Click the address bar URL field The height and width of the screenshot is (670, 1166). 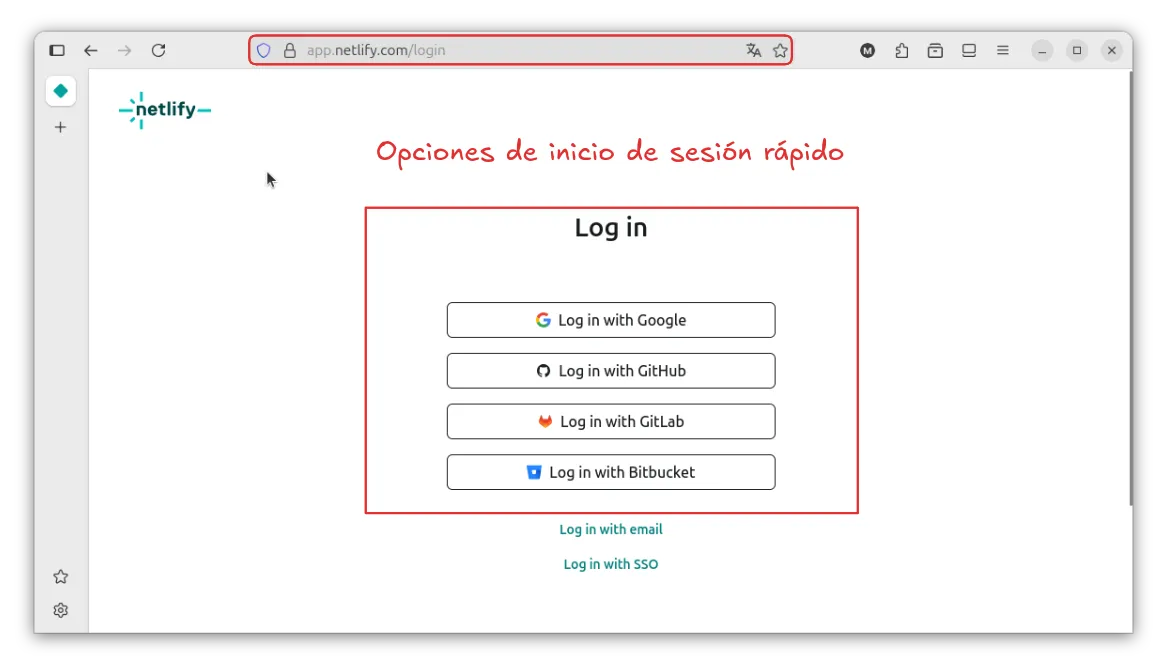pos(500,50)
